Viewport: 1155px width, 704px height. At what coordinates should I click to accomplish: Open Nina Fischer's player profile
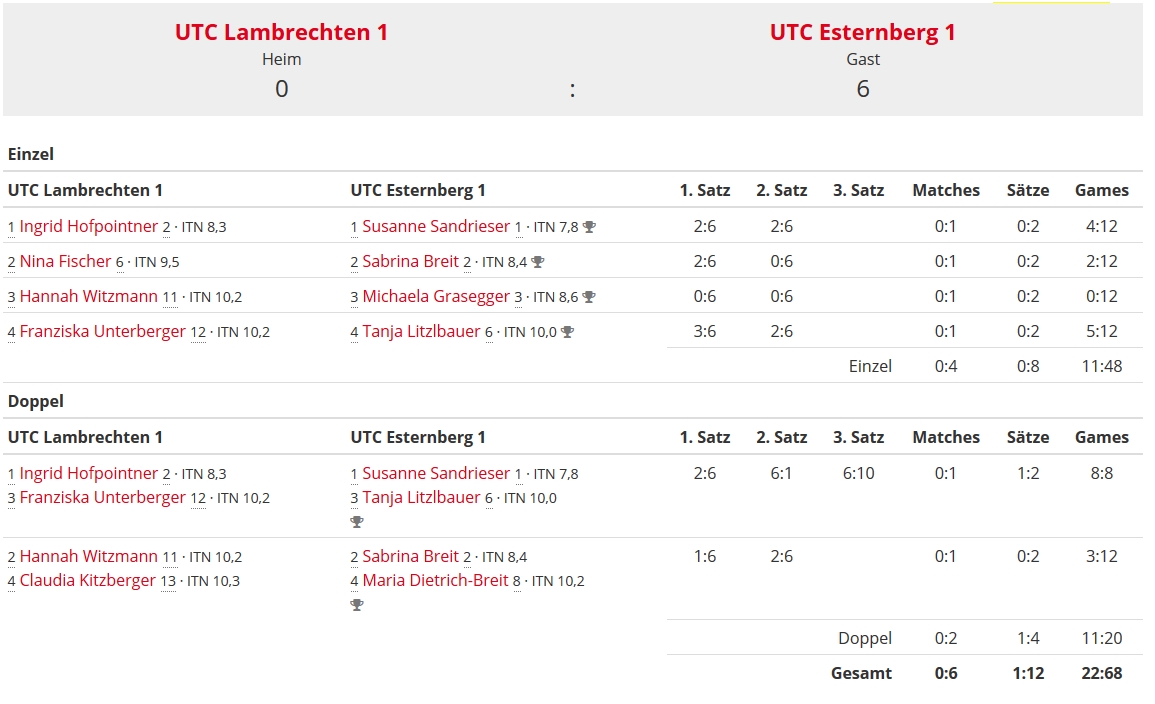point(65,261)
